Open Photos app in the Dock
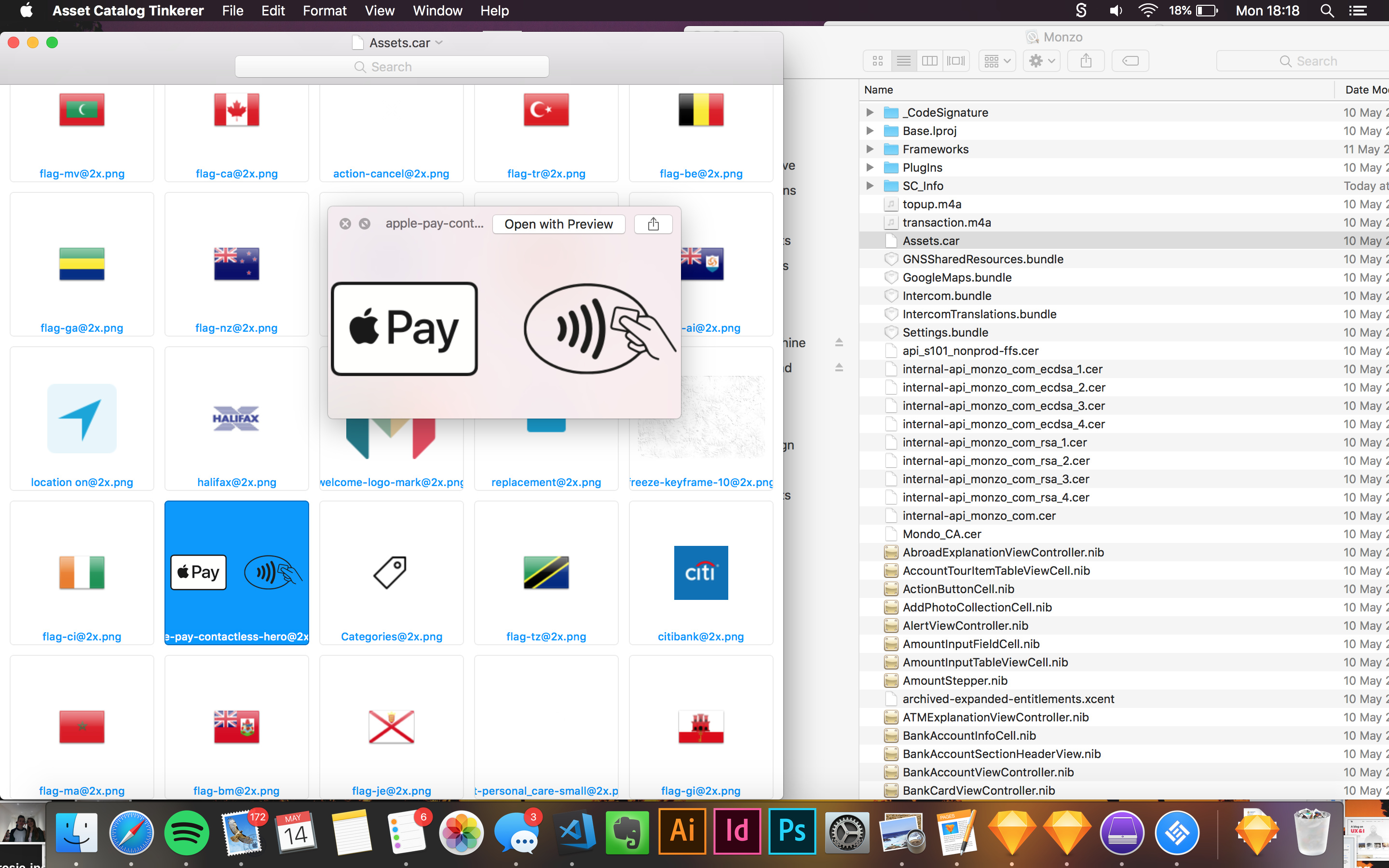The width and height of the screenshot is (1389, 868). [461, 832]
